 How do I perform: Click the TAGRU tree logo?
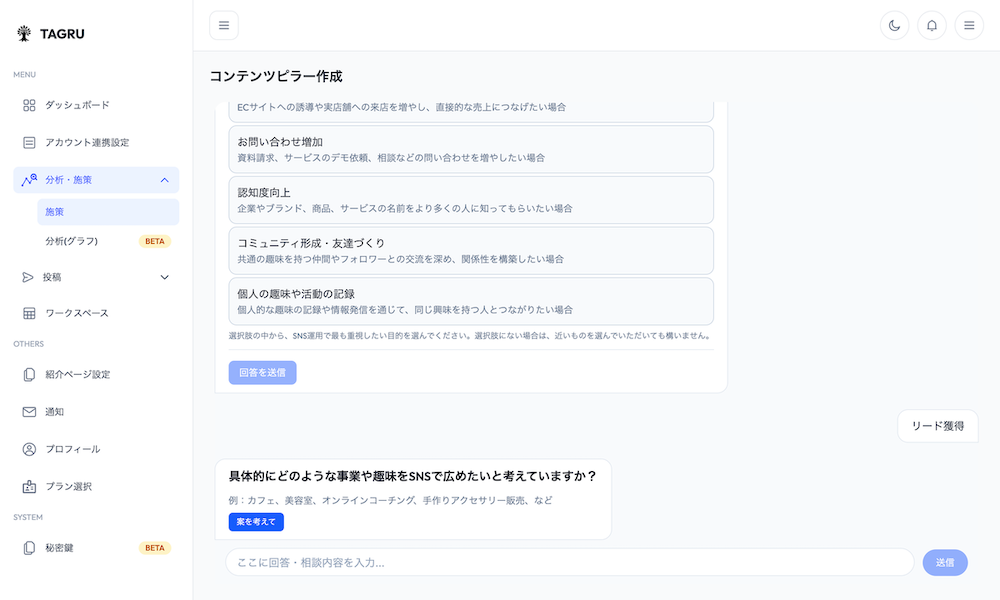point(23,32)
